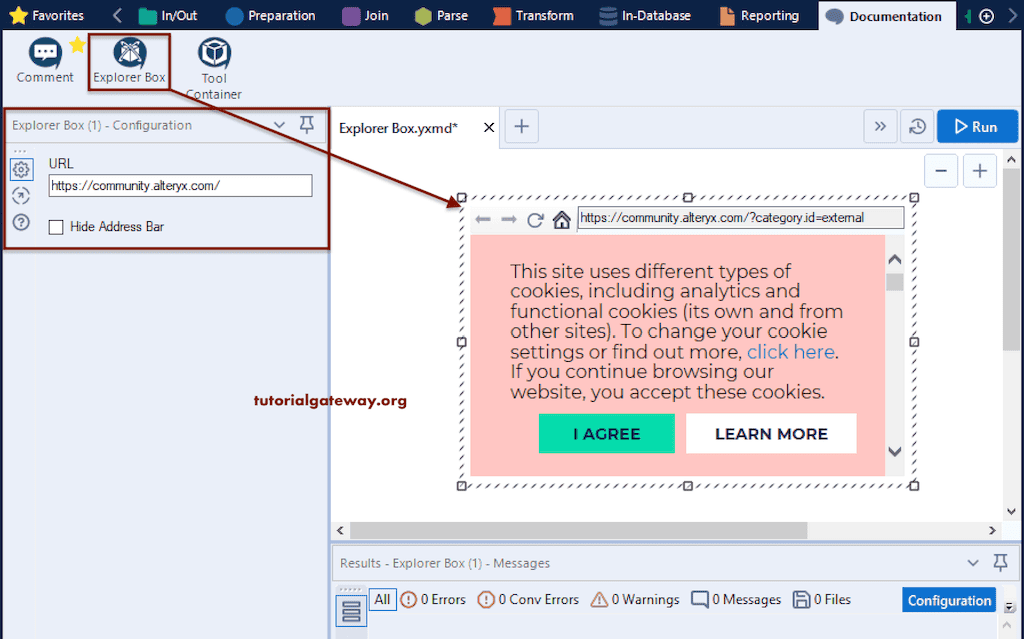Expand the right-side toolbar chevron above Run

click(879, 126)
